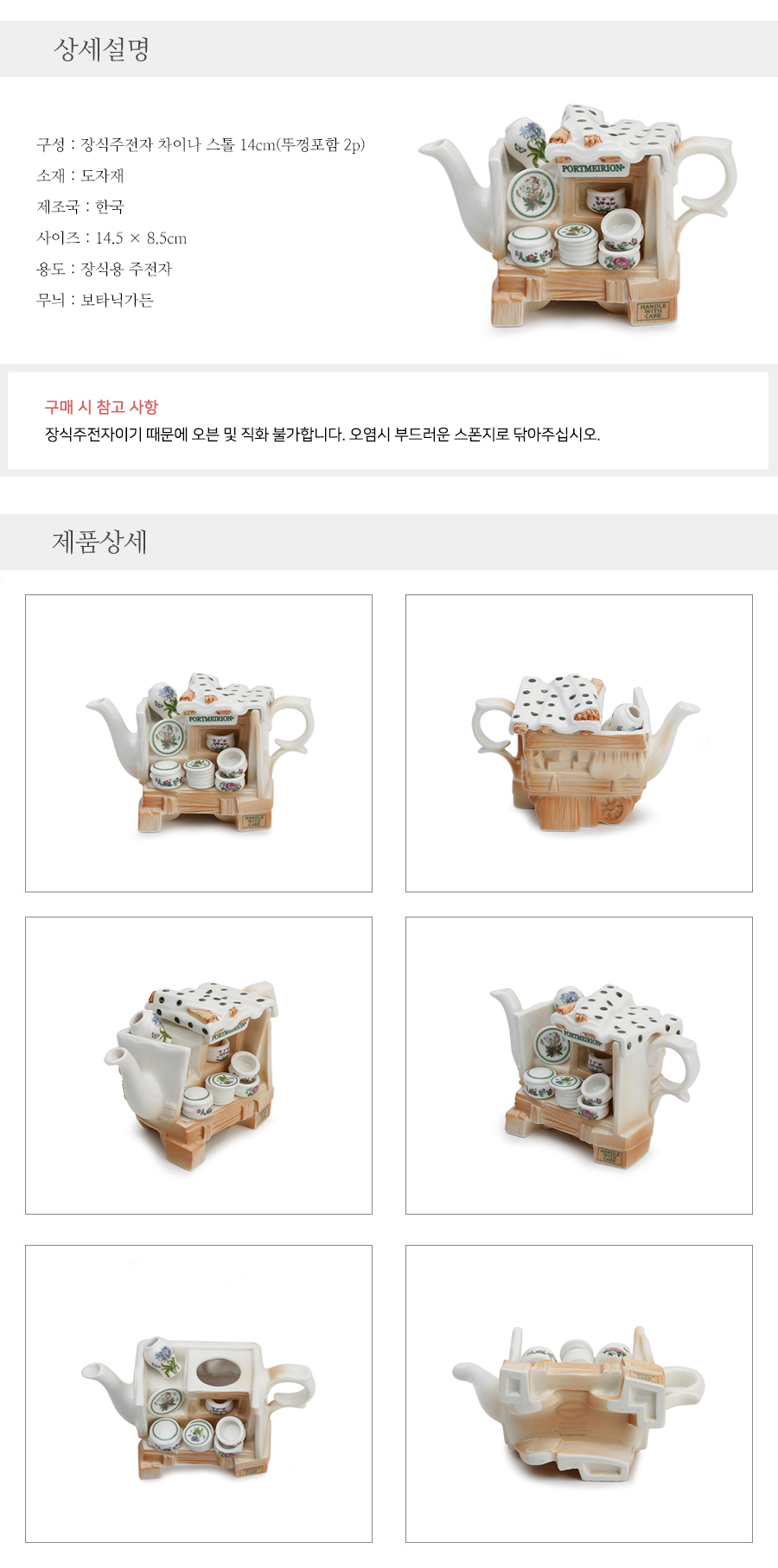View the teapot photo without lid
This screenshot has height=1568, width=778.
coord(199,1393)
